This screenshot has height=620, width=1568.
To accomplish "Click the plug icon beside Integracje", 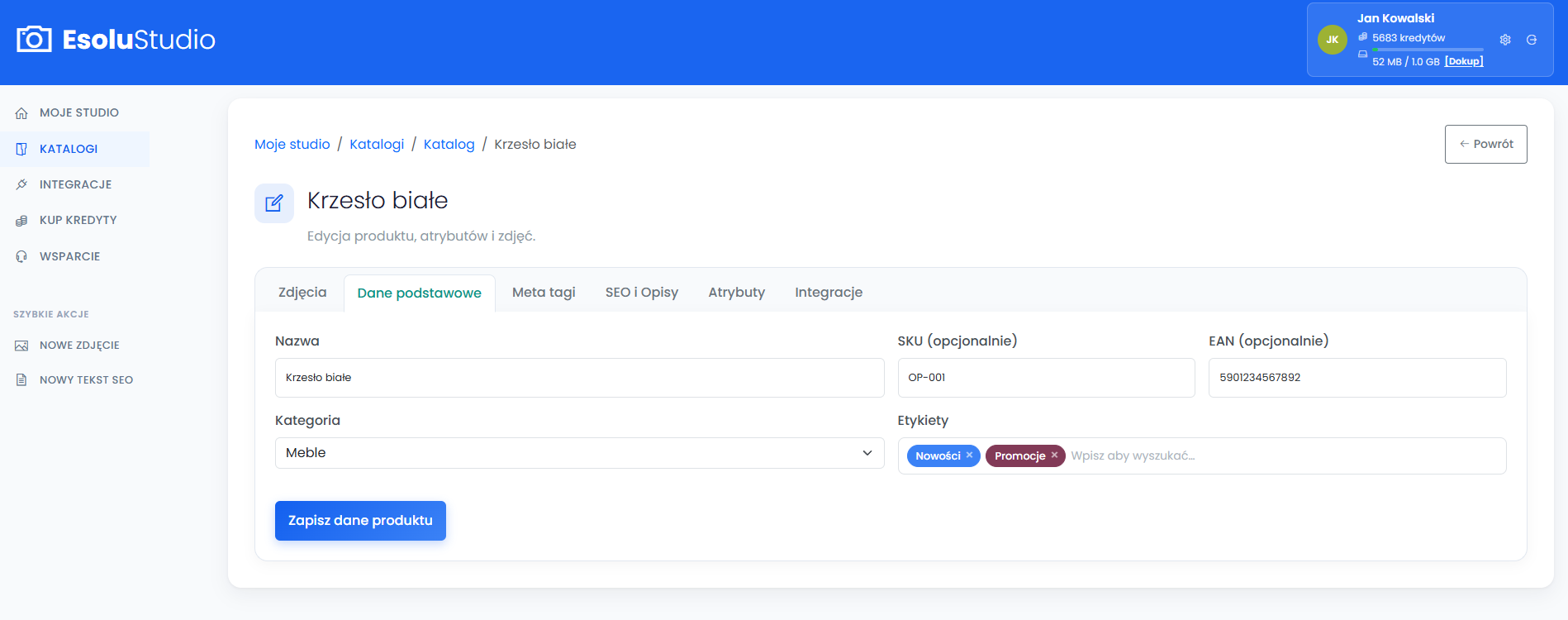I will click(x=21, y=184).
